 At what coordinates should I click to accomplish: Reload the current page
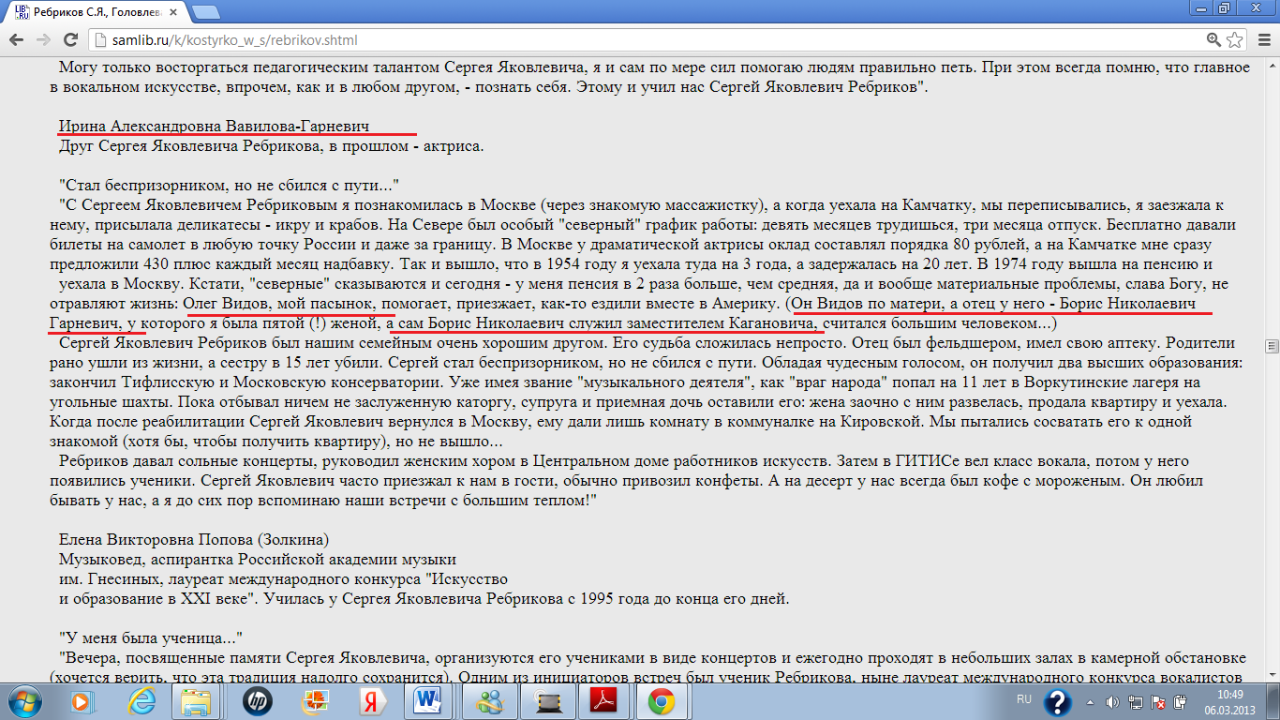point(70,40)
